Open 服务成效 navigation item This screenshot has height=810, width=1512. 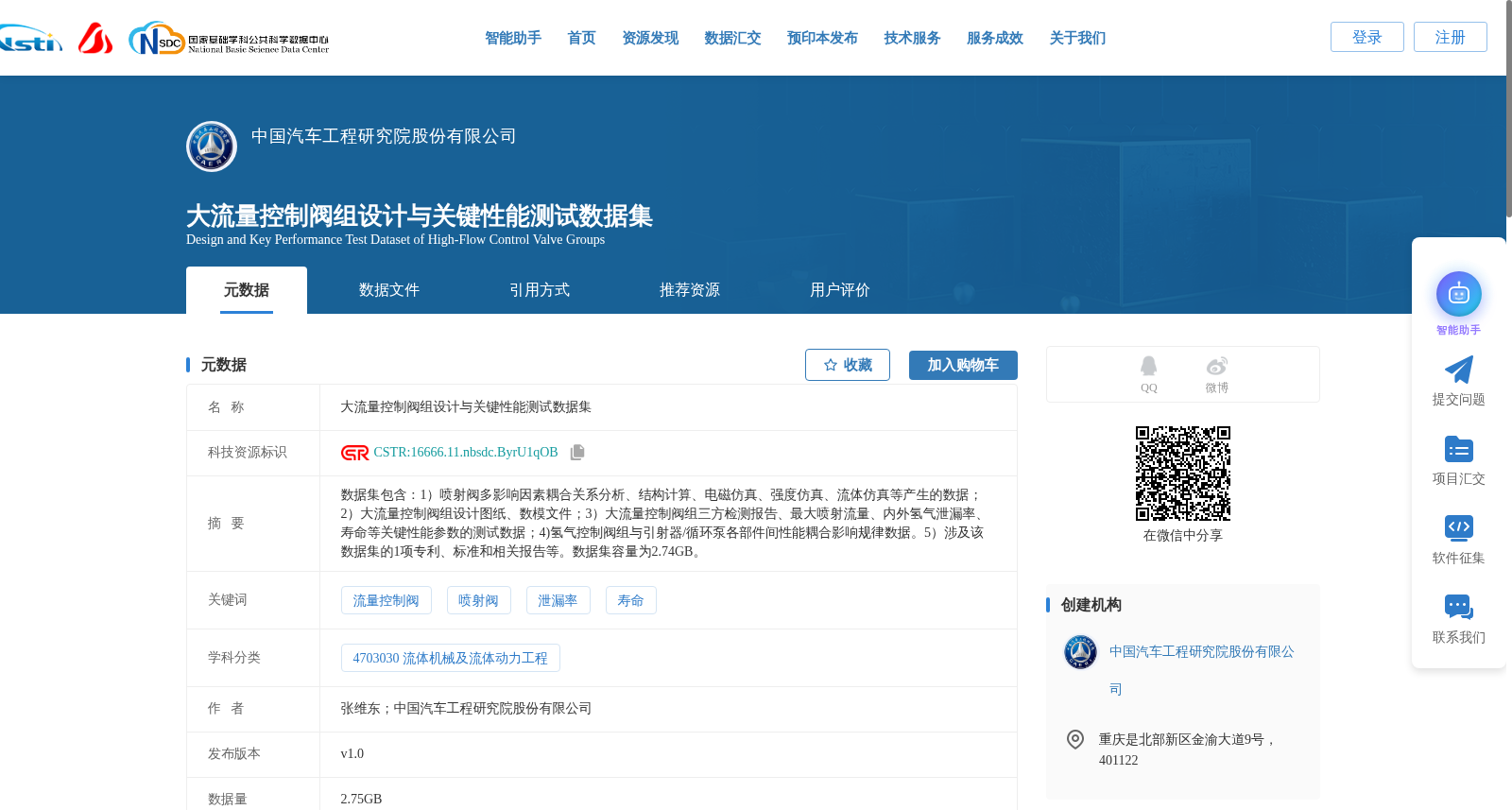[995, 38]
